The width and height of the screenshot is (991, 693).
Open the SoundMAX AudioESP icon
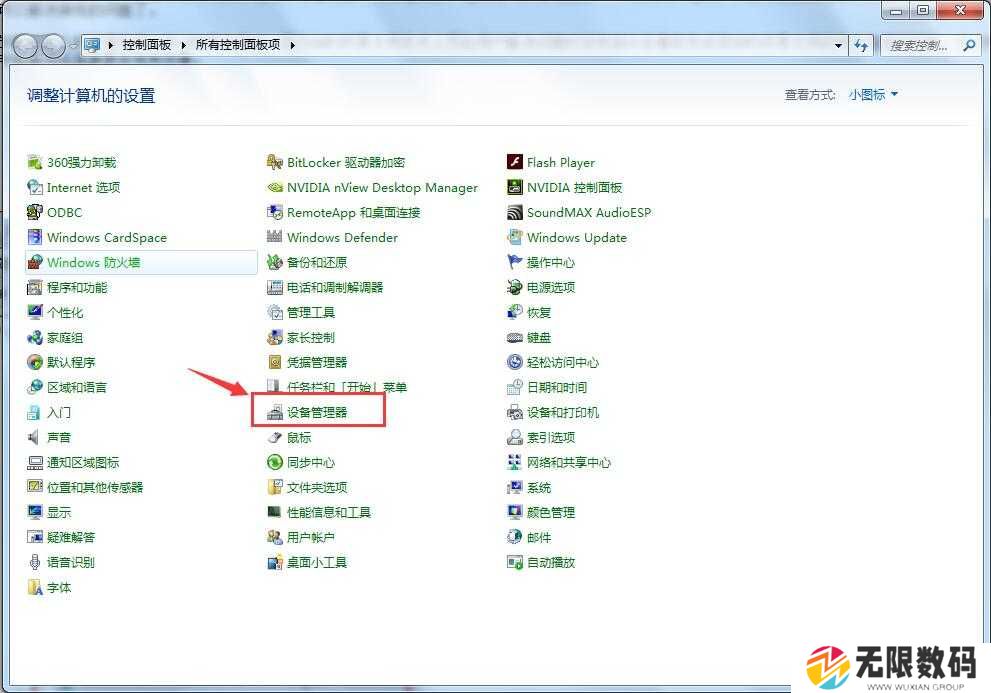click(514, 212)
